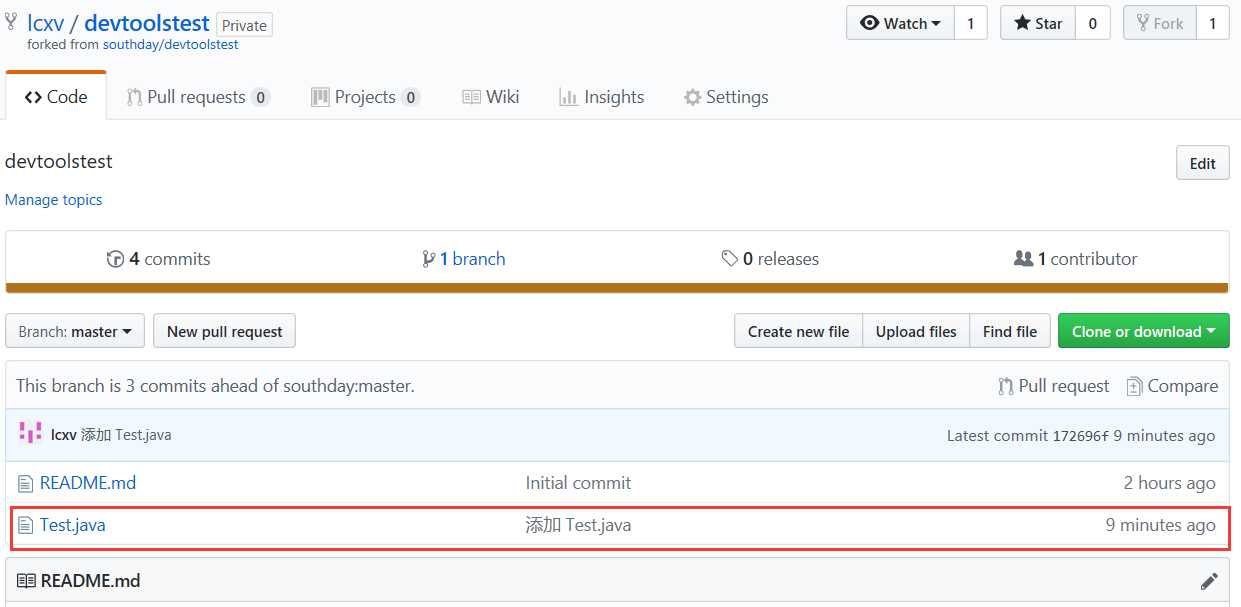Viewport: 1241px width, 607px height.
Task: Click the graph icon in Insights tab
Action: (568, 97)
